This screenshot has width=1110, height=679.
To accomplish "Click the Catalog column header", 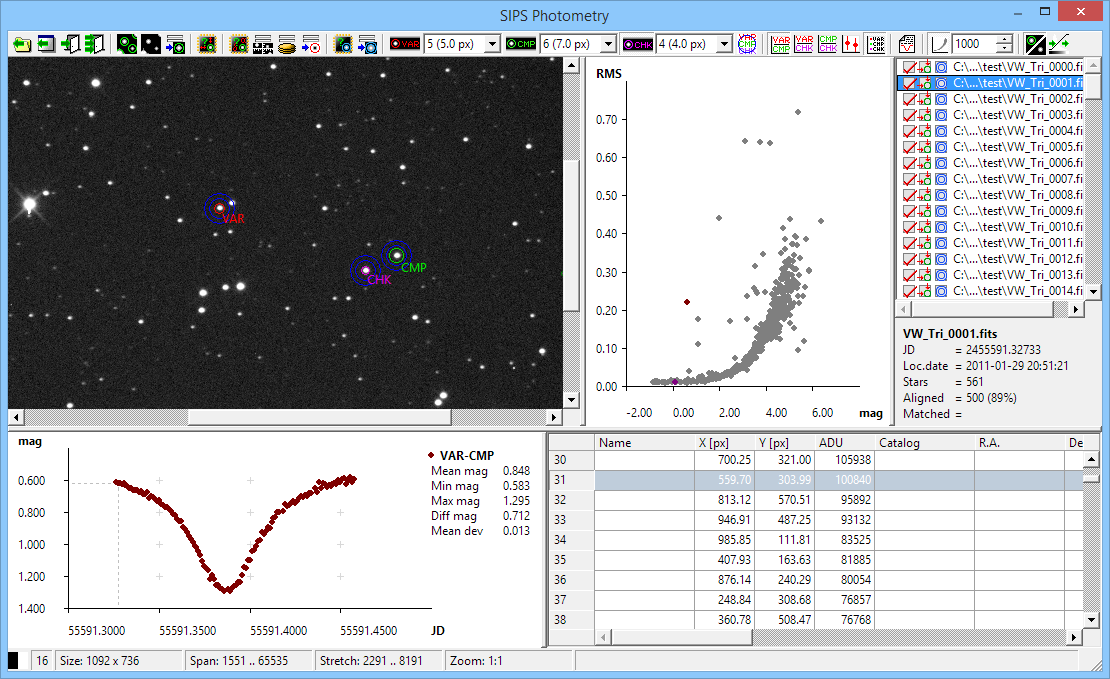I will tap(899, 442).
